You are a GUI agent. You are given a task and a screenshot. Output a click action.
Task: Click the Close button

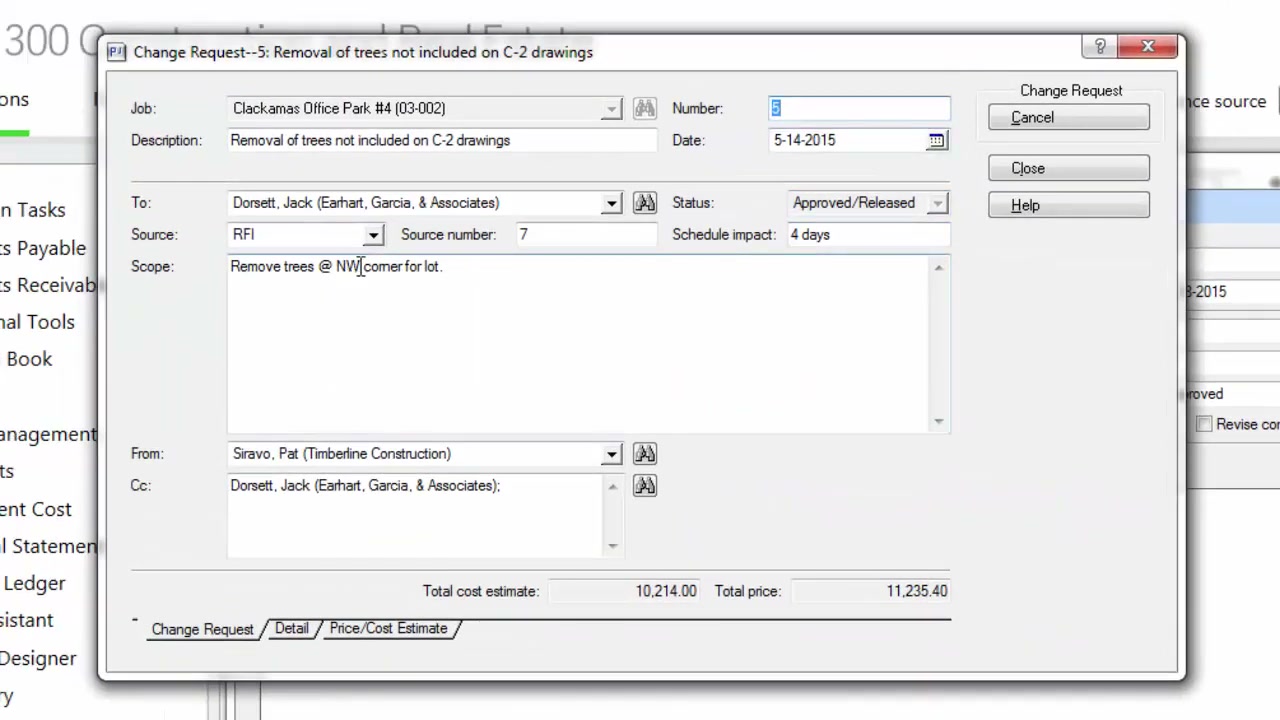[x=1069, y=168]
